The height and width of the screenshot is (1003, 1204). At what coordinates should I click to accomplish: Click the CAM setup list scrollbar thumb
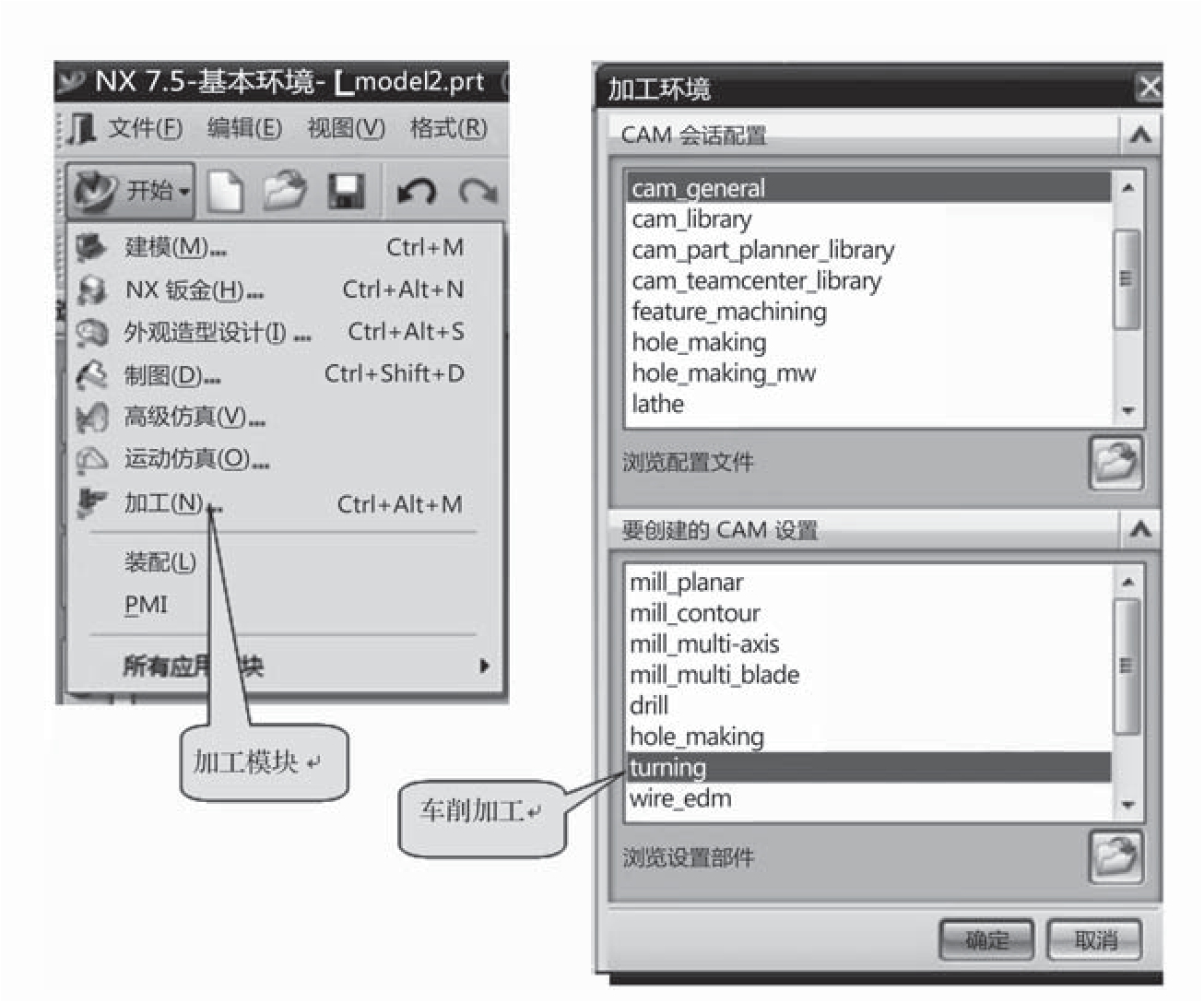tap(1127, 667)
